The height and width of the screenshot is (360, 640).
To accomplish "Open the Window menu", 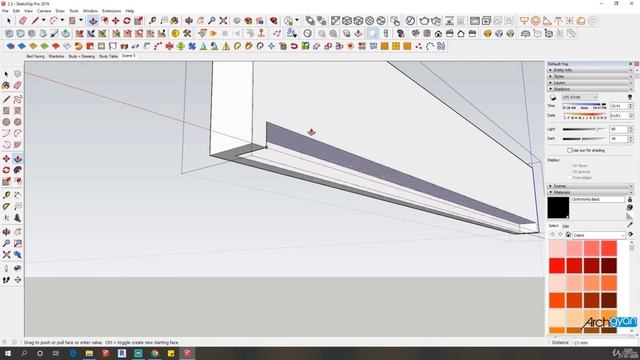I will click(90, 11).
